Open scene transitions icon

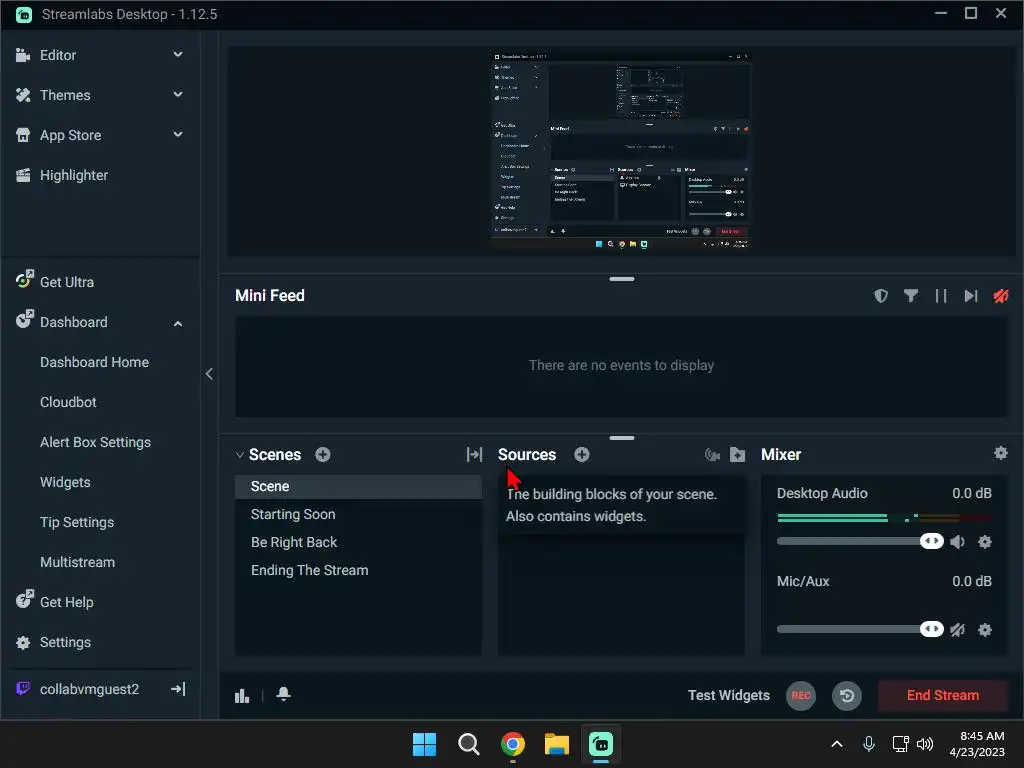coord(474,455)
